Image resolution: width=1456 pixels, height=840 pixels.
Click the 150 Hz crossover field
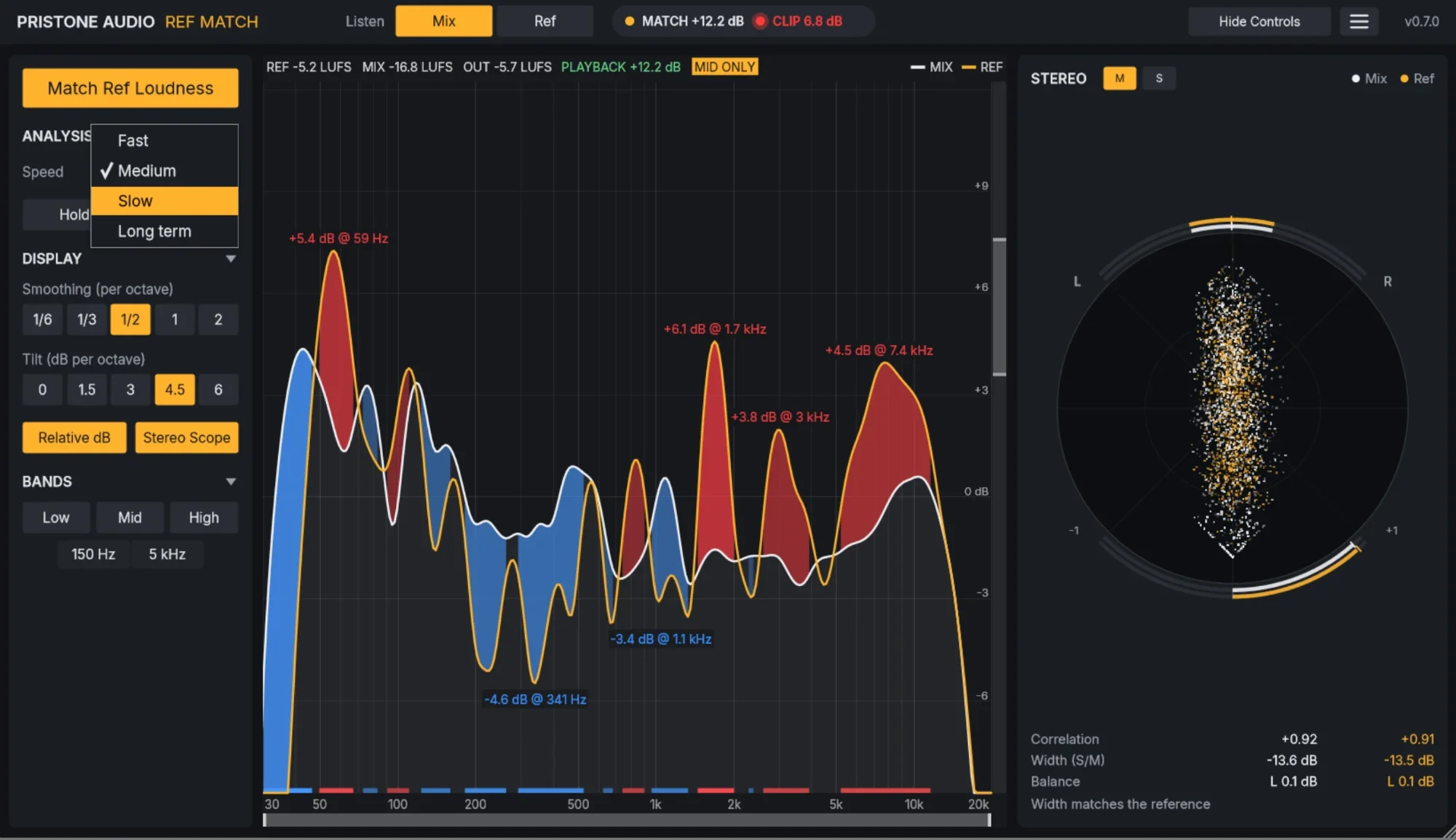coord(93,554)
